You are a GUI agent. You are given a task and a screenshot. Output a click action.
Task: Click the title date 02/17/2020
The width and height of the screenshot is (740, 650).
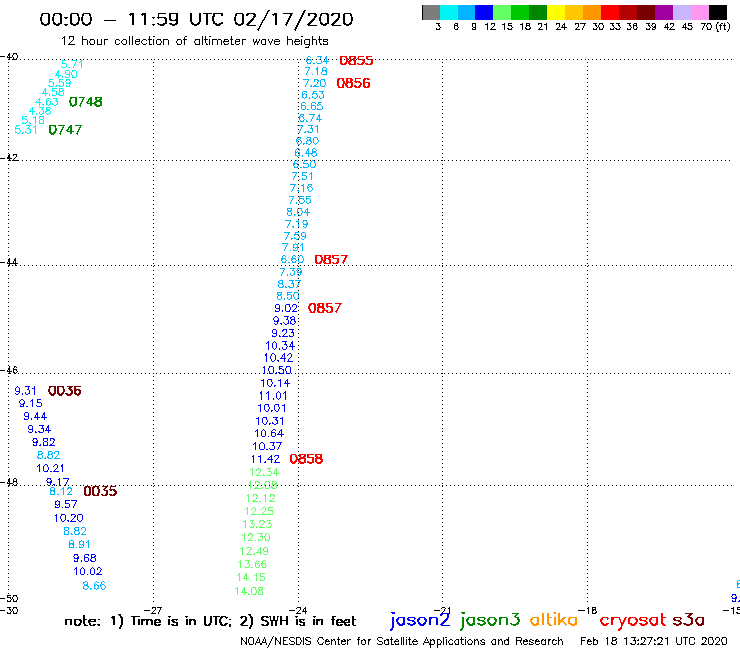click(x=293, y=20)
